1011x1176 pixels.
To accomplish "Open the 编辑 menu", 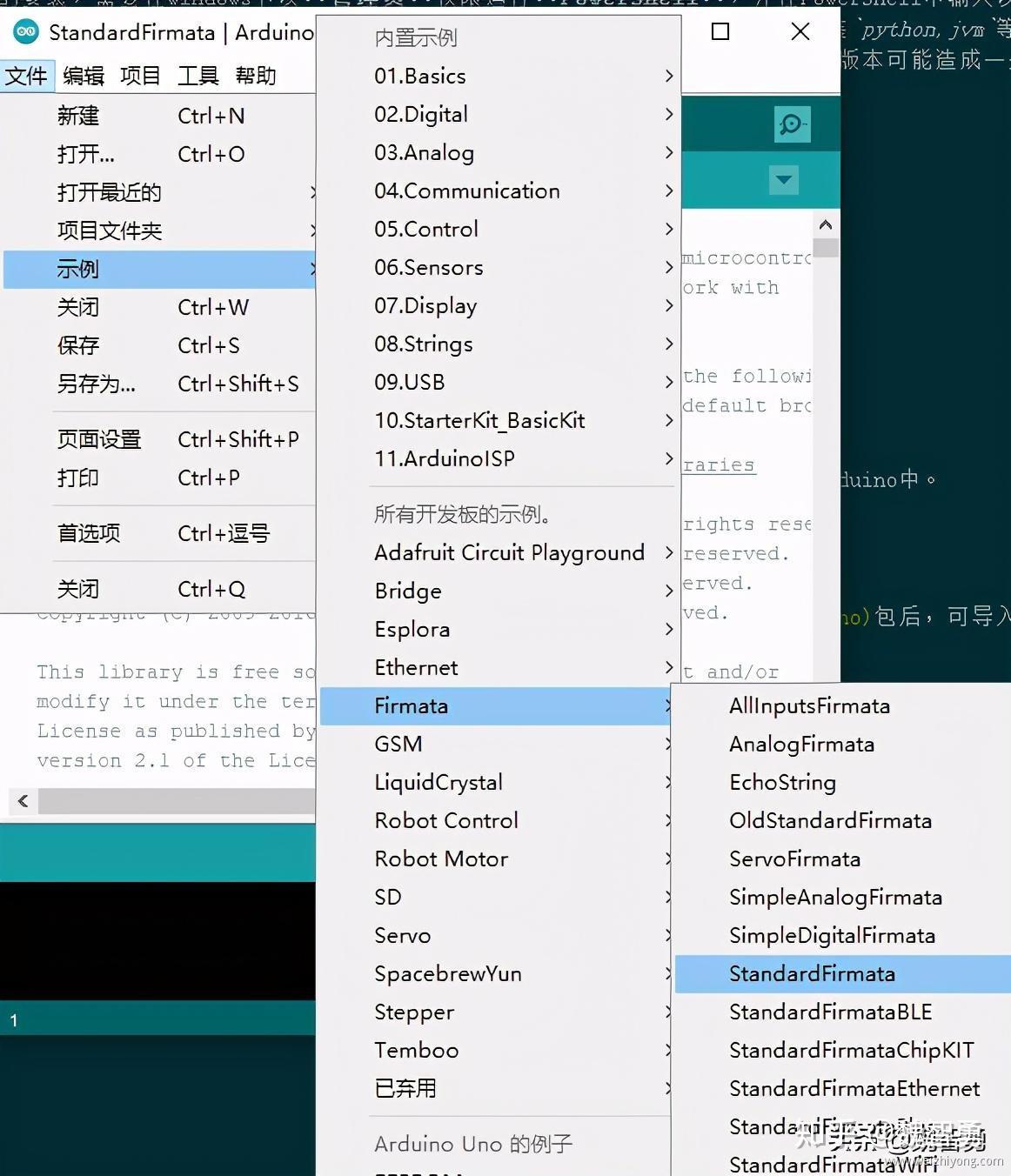I will 82,76.
